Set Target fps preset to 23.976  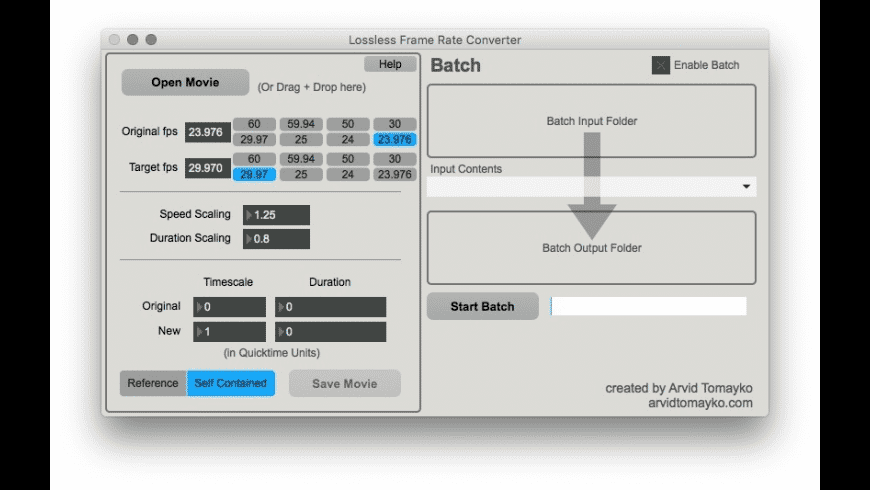pos(394,174)
